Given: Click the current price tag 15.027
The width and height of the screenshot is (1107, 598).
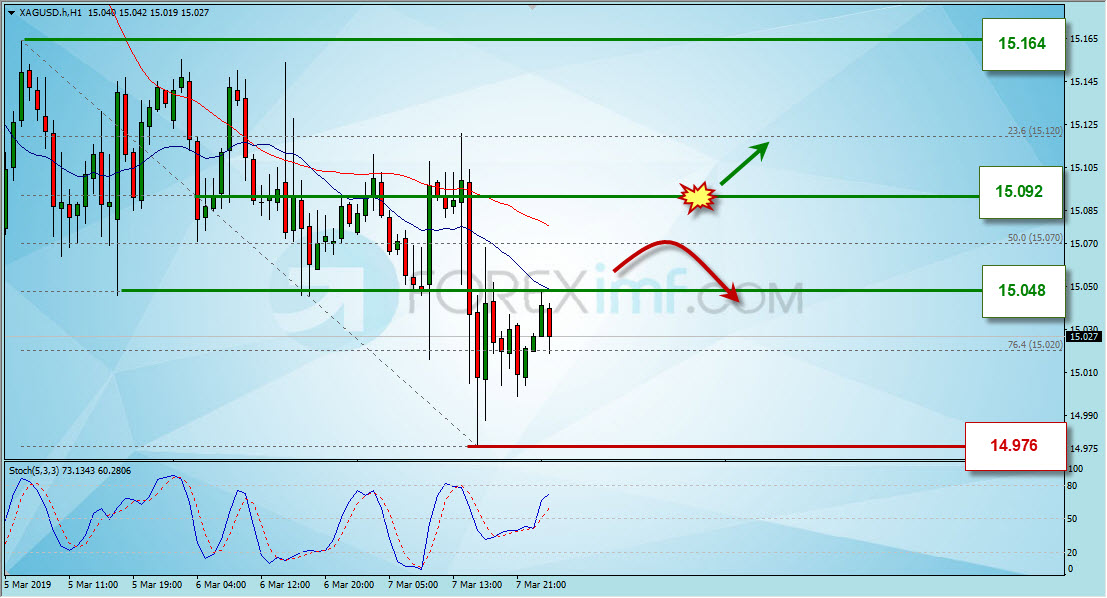Looking at the screenshot, I should pyautogui.click(x=1084, y=337).
